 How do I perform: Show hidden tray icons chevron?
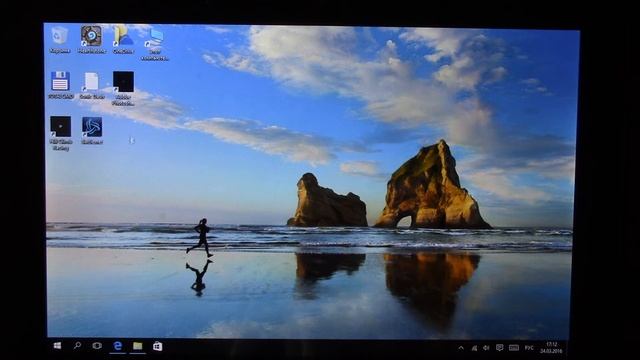(461, 348)
